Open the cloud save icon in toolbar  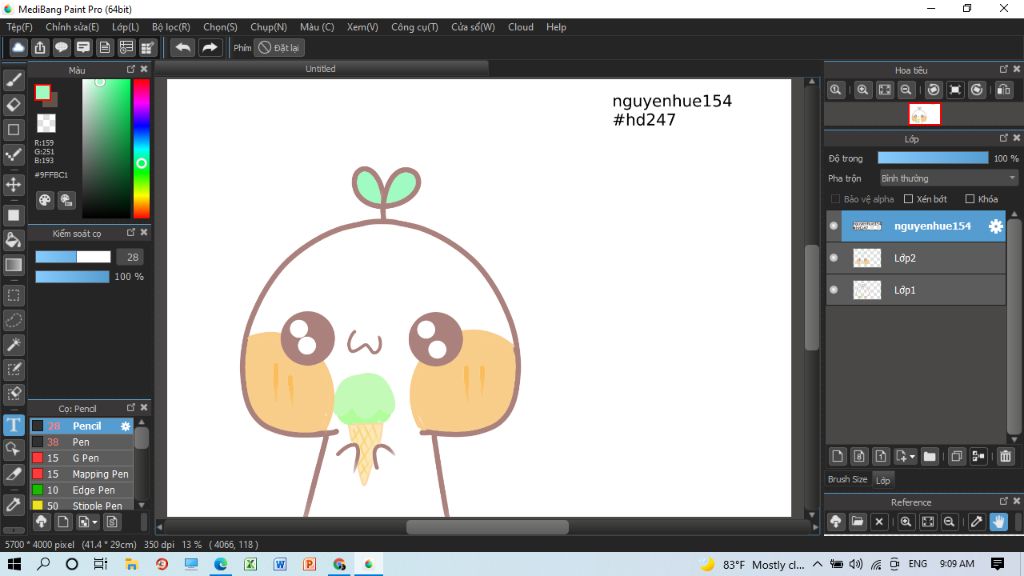(x=18, y=48)
